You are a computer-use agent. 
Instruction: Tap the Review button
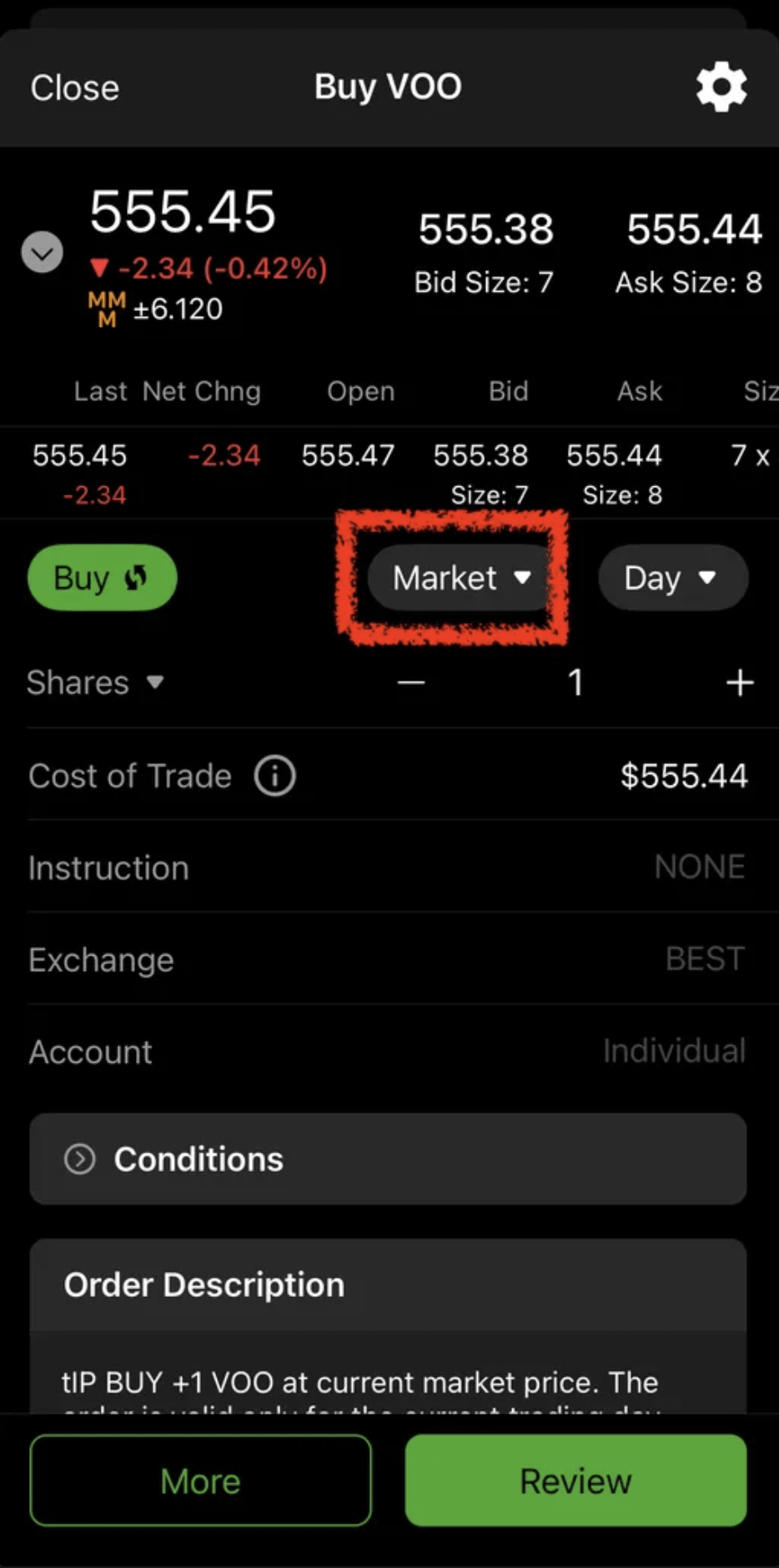(x=575, y=1480)
